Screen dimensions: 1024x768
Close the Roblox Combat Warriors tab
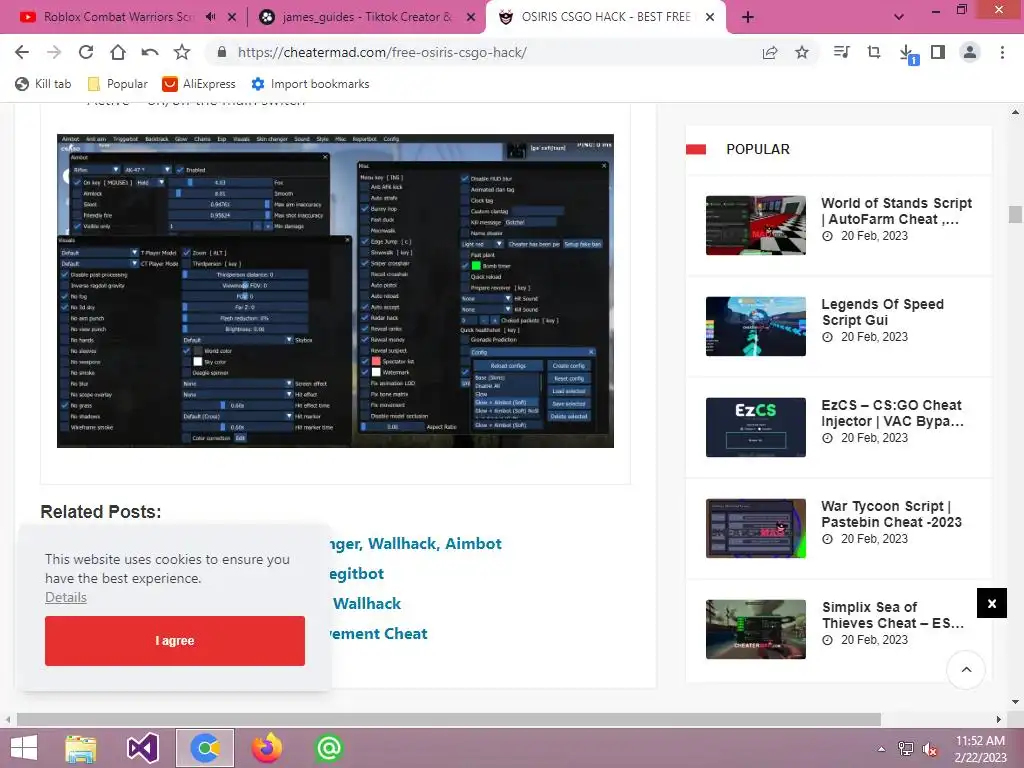231,17
